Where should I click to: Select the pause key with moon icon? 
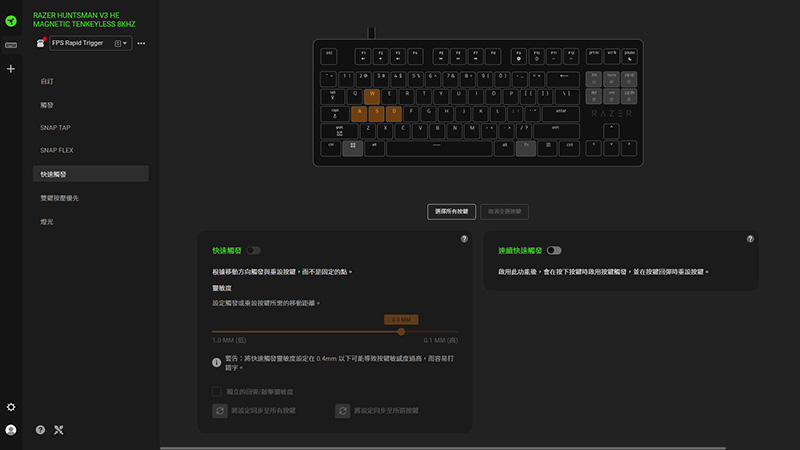click(630, 56)
